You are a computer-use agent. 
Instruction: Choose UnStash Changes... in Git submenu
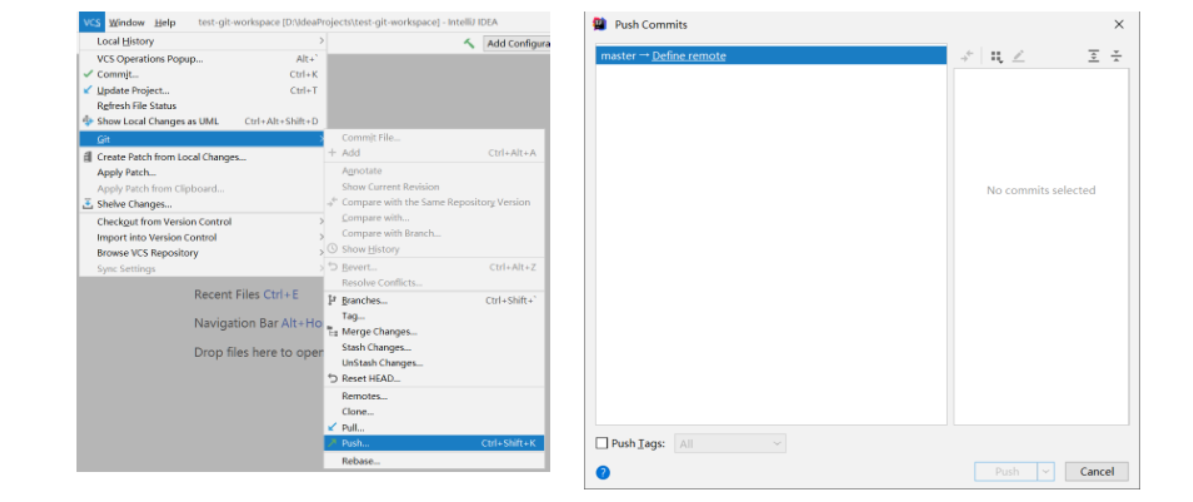(x=434, y=363)
